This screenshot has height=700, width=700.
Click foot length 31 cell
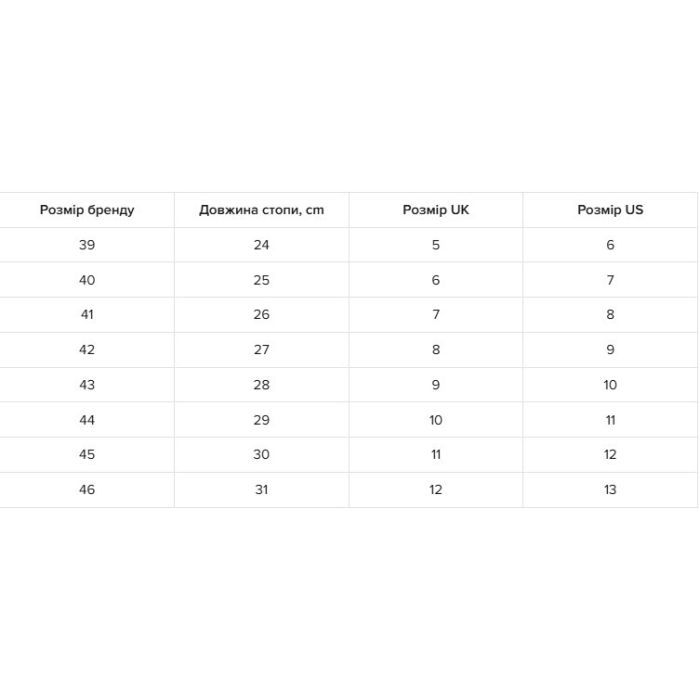point(262,490)
